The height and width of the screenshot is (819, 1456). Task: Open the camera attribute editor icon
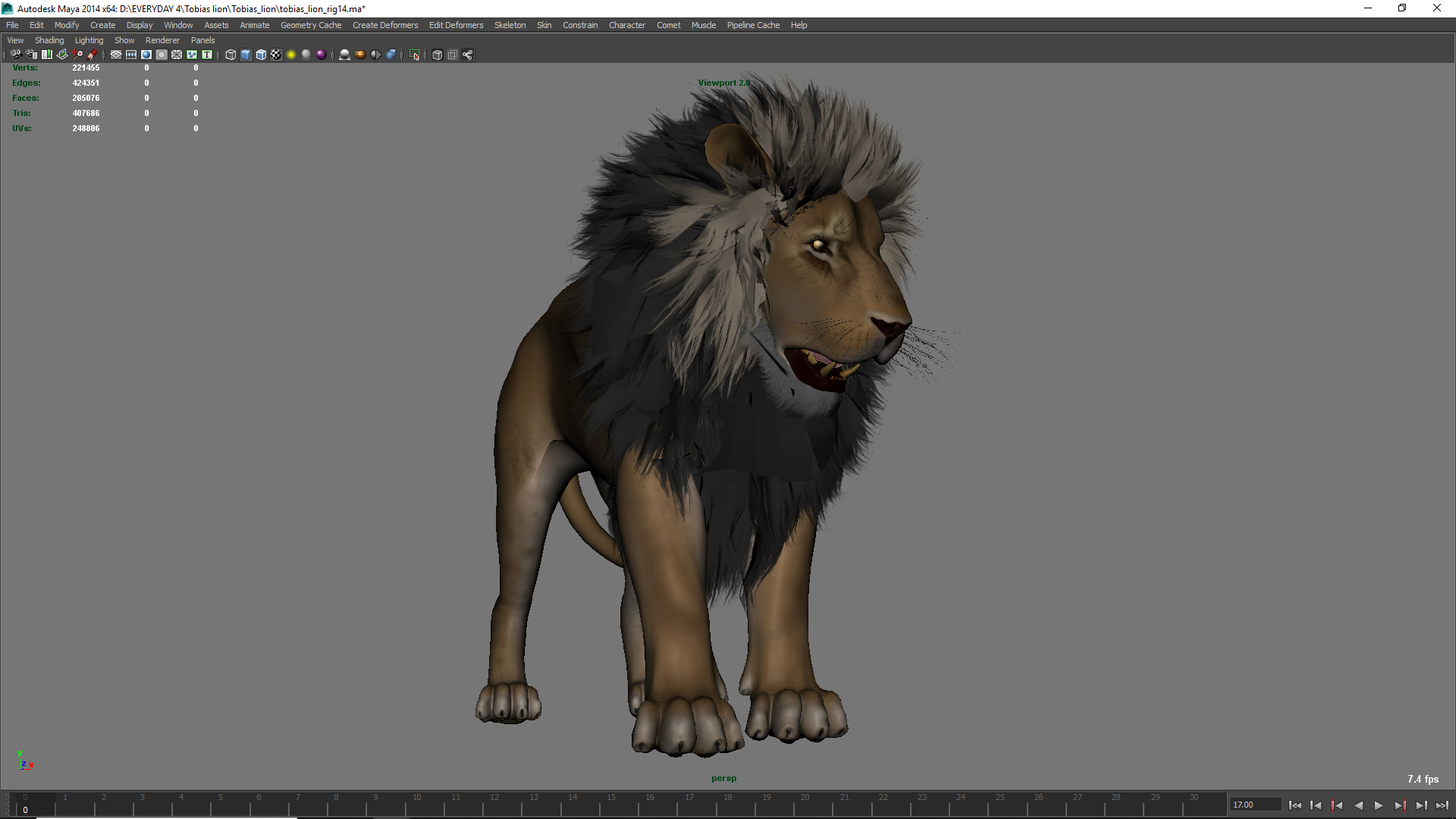tap(31, 55)
